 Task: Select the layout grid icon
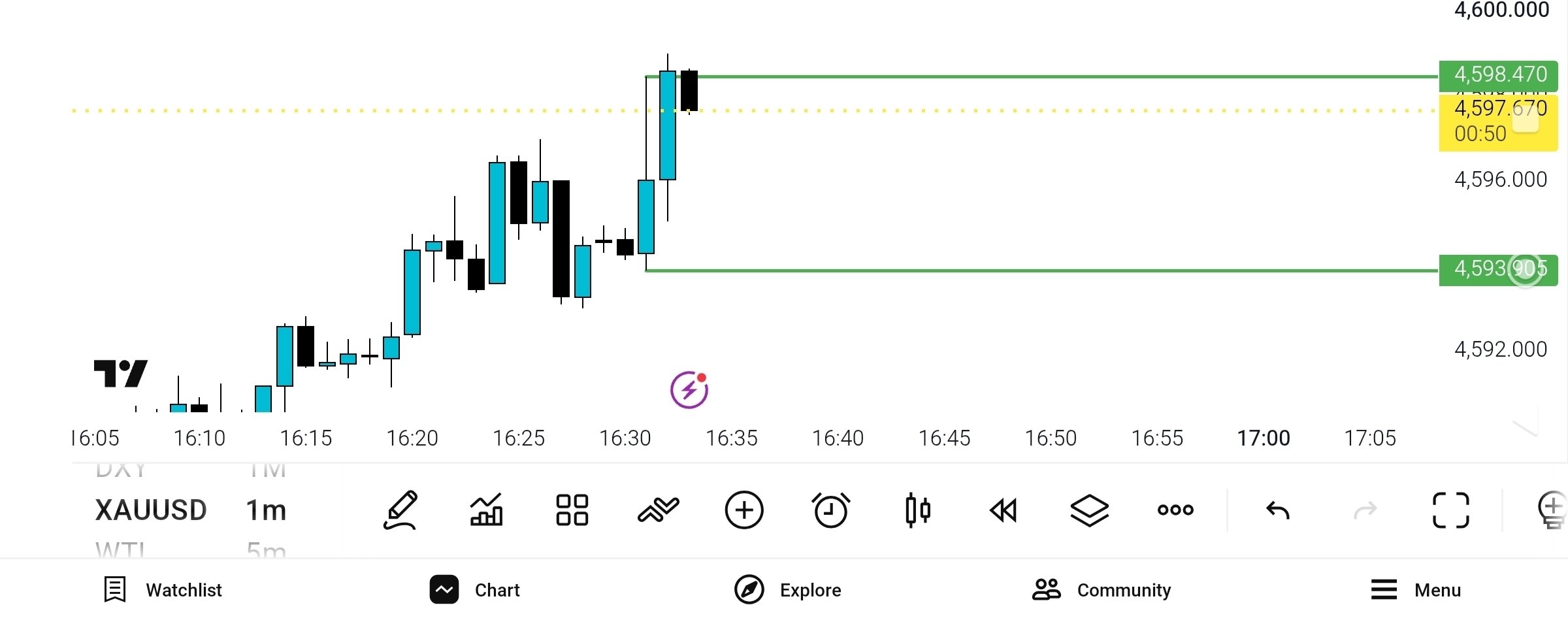point(572,510)
